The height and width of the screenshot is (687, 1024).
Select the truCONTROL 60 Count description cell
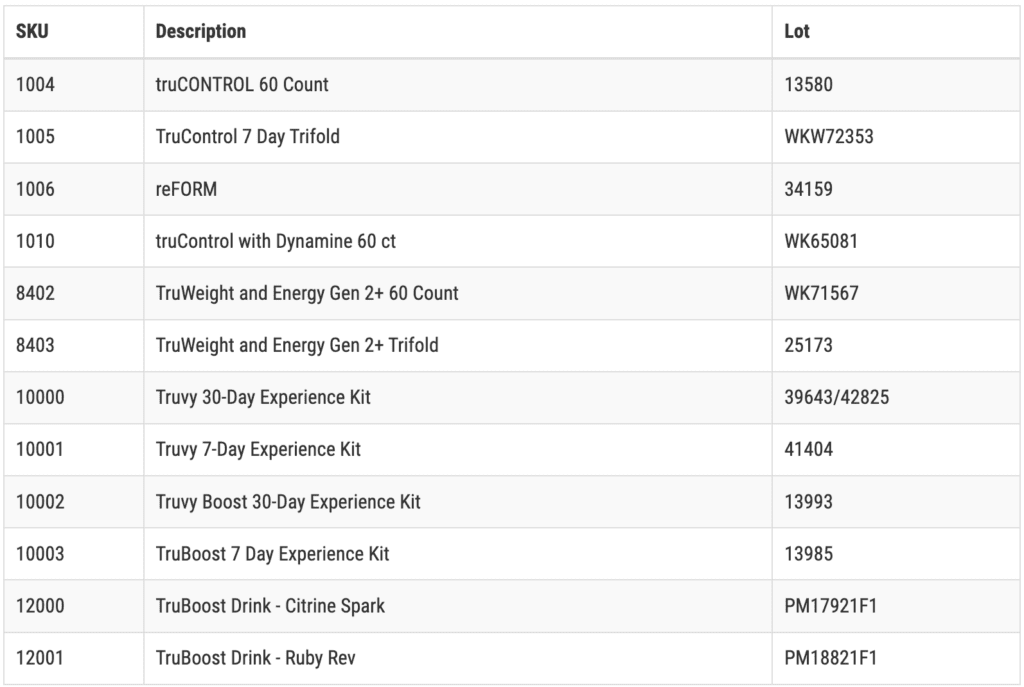[458, 85]
